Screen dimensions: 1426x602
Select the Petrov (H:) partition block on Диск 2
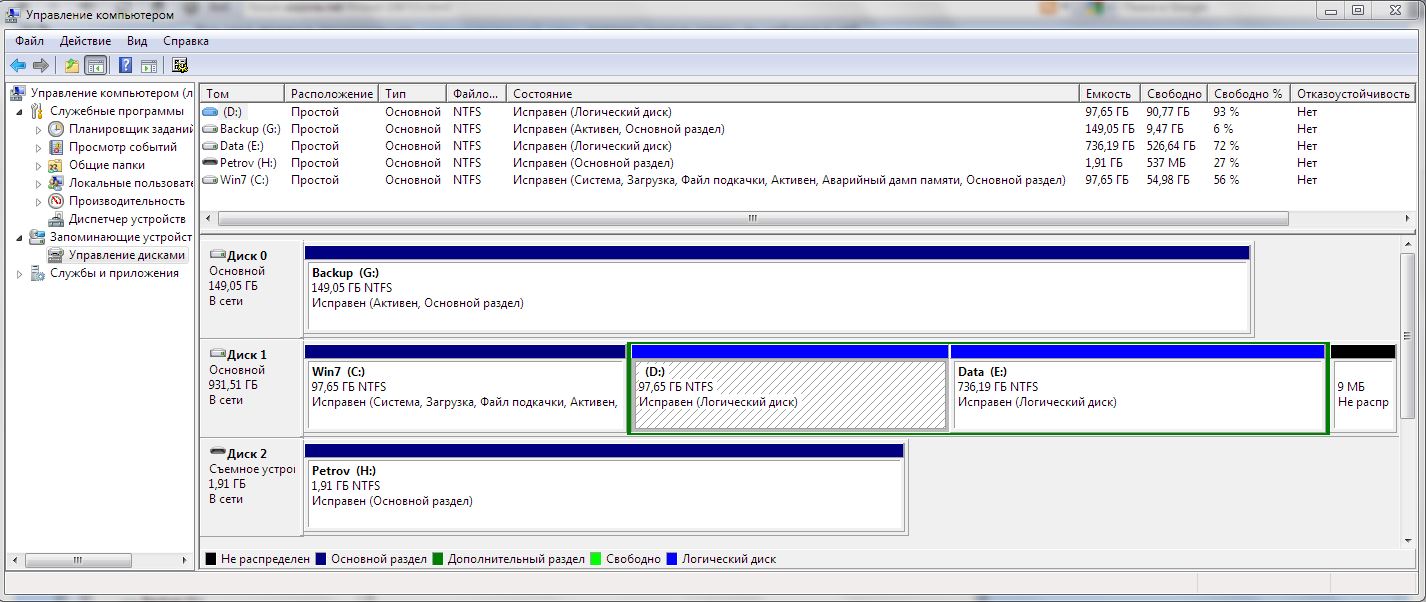pos(604,488)
